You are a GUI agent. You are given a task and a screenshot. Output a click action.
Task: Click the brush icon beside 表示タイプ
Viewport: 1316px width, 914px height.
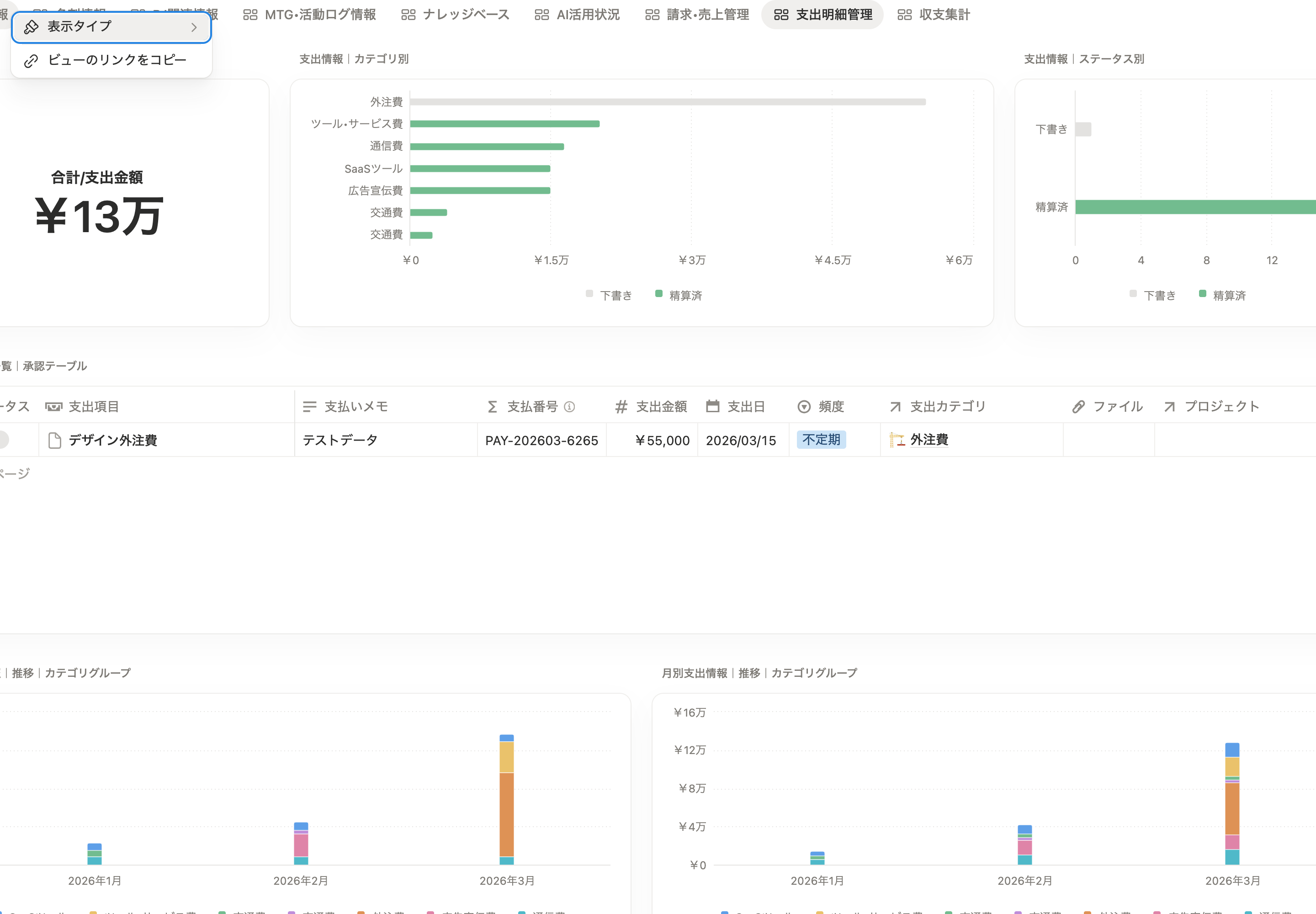pos(32,27)
